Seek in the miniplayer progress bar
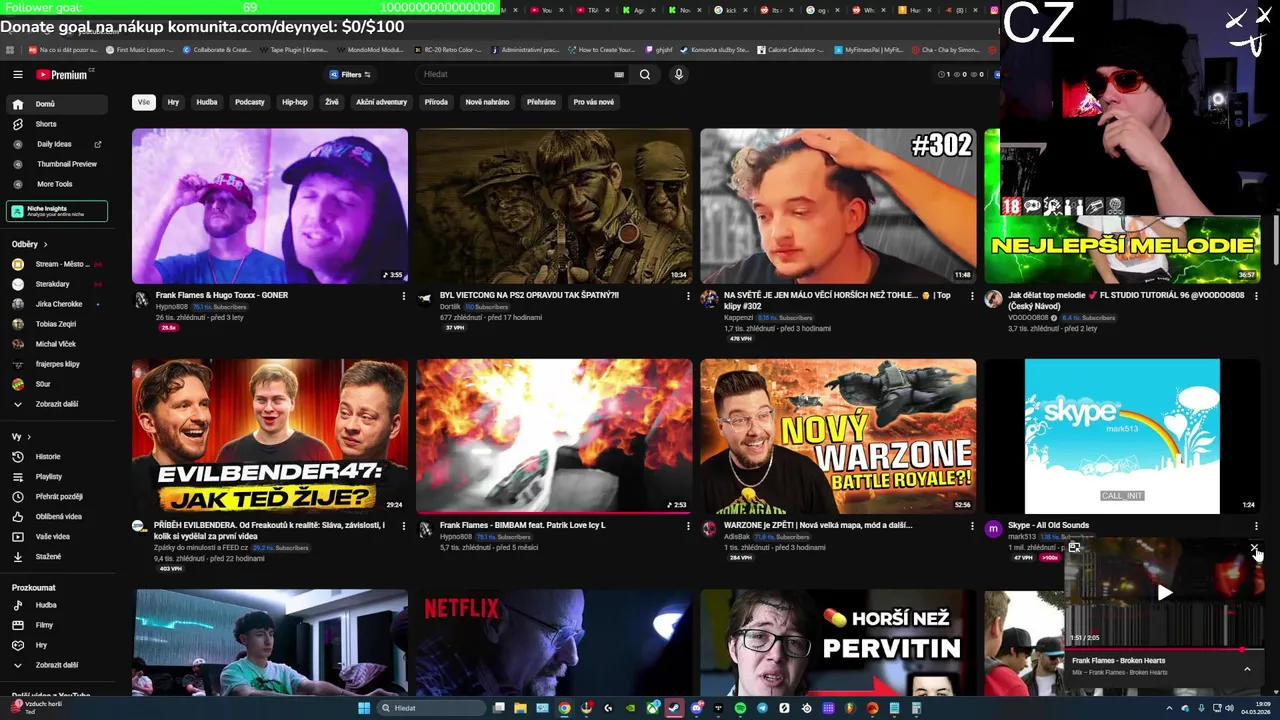 pyautogui.click(x=1165, y=649)
